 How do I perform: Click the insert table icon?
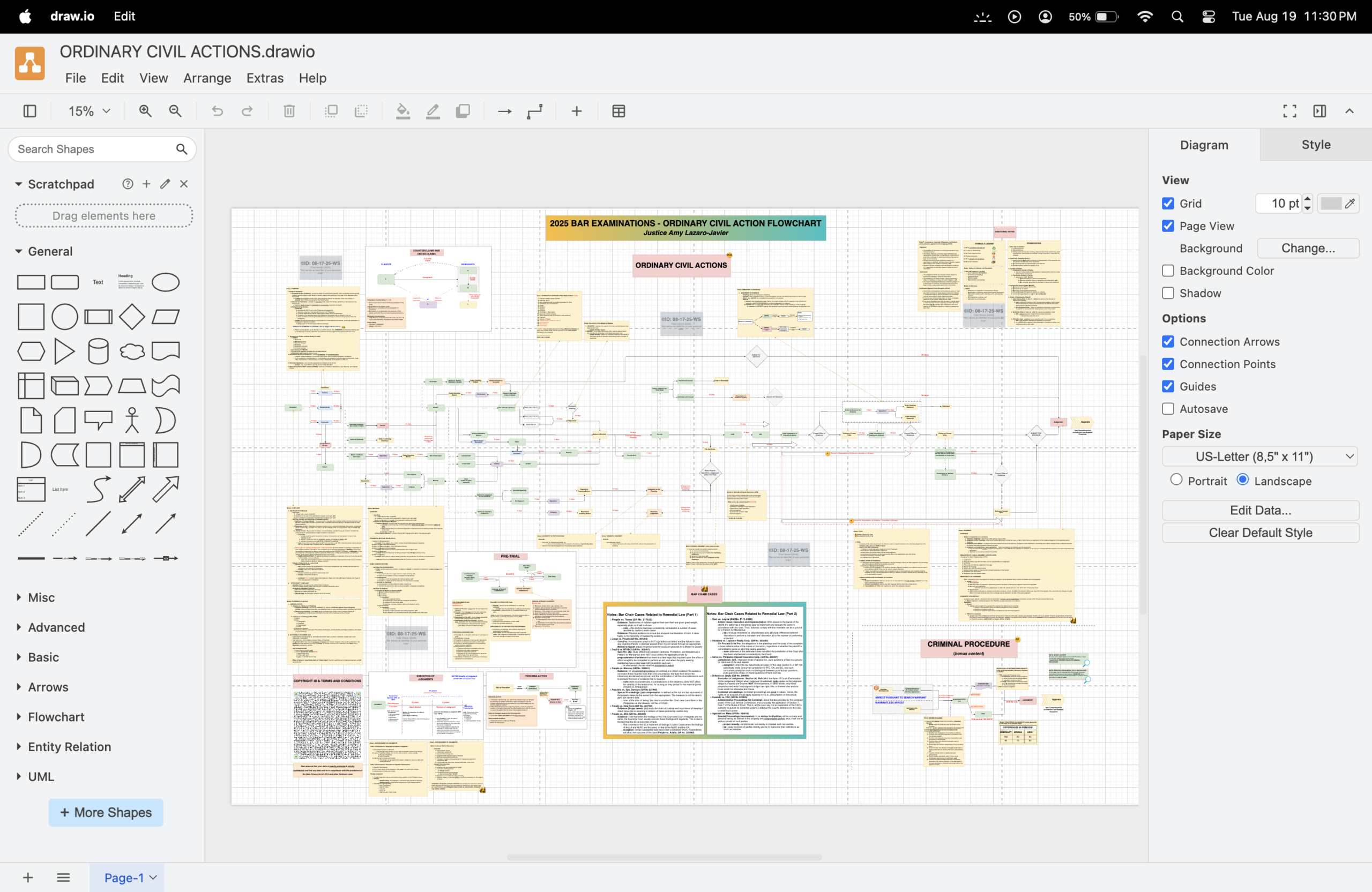618,111
